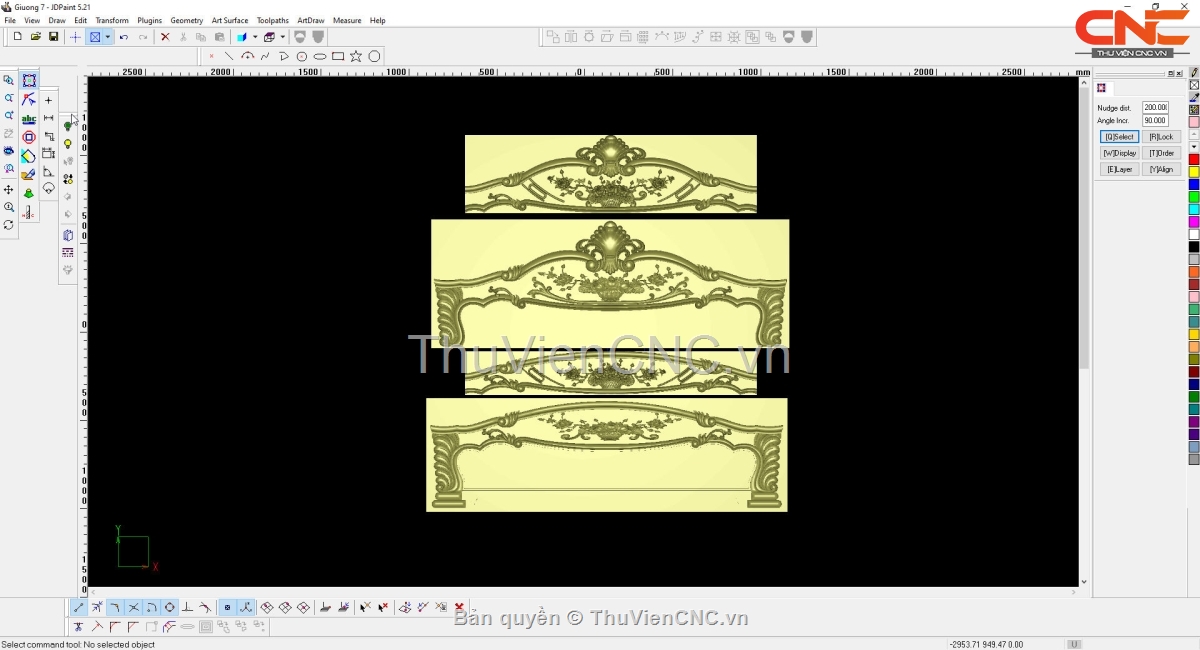Activate the object Select tool in left toolbar

tap(29, 80)
